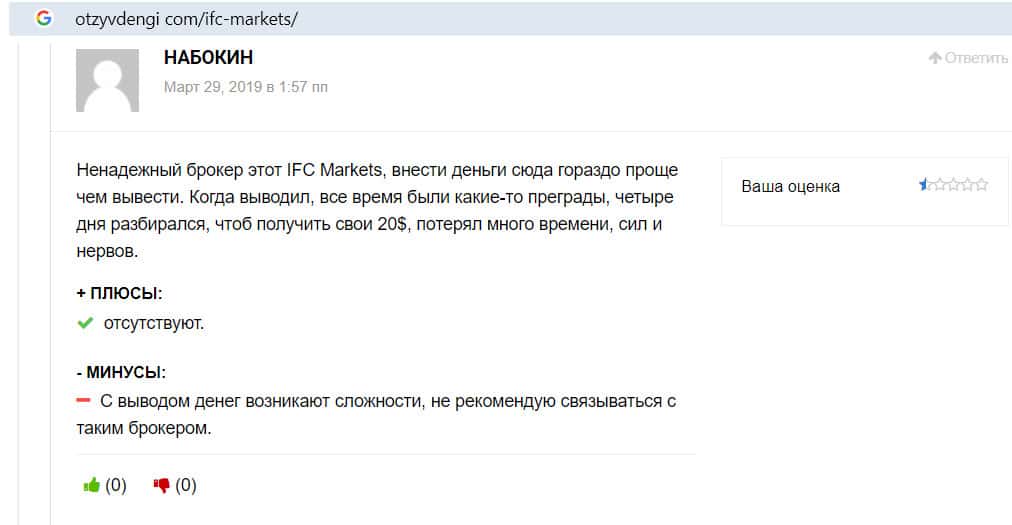Click the green checkmark under ПЛЮСЫ
The image size is (1012, 525).
coord(85,323)
